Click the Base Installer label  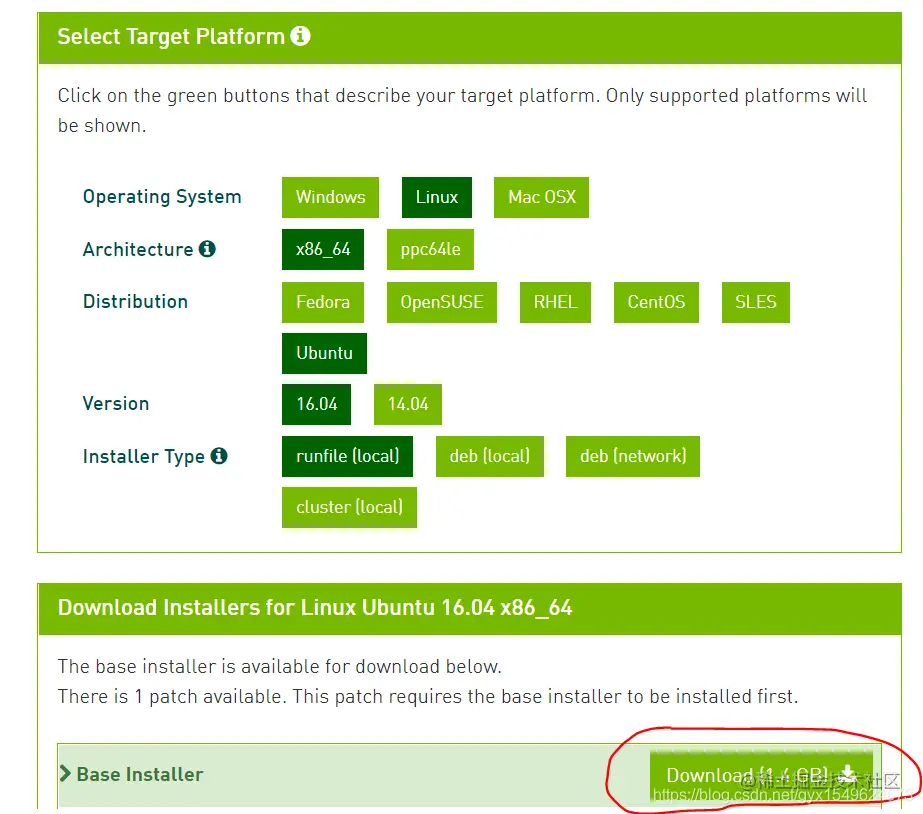click(x=140, y=774)
